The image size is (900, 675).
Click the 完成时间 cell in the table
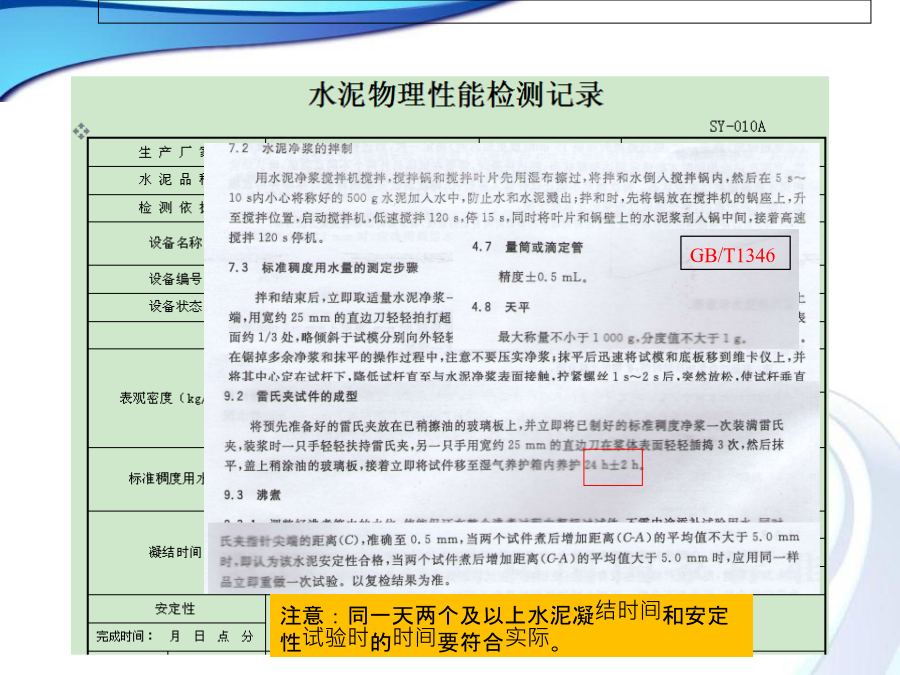coord(175,637)
